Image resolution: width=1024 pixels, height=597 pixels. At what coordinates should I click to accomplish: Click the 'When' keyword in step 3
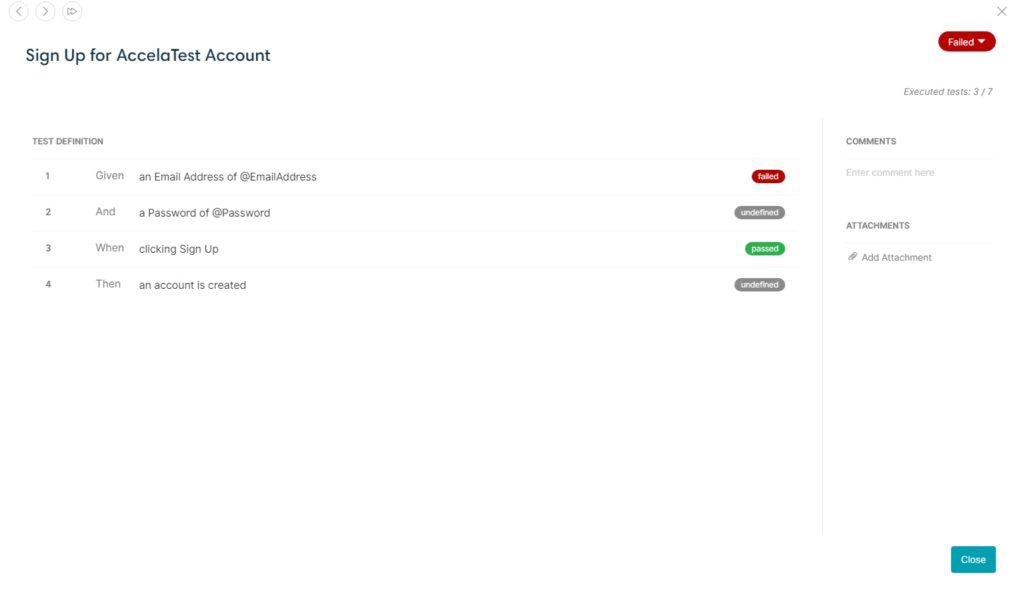[109, 248]
